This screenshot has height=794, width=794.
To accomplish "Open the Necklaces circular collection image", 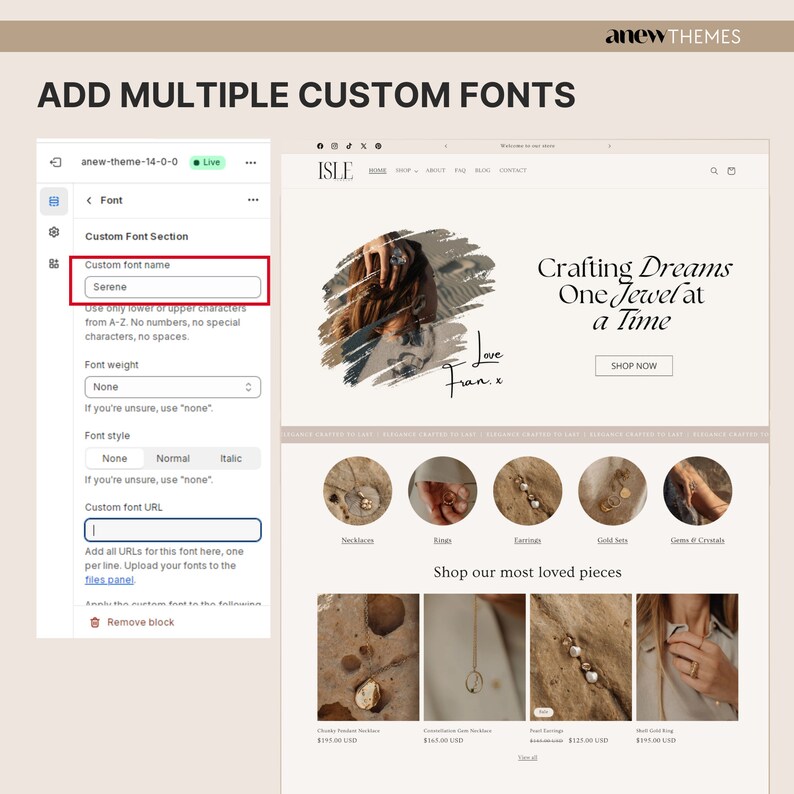I will pos(358,491).
